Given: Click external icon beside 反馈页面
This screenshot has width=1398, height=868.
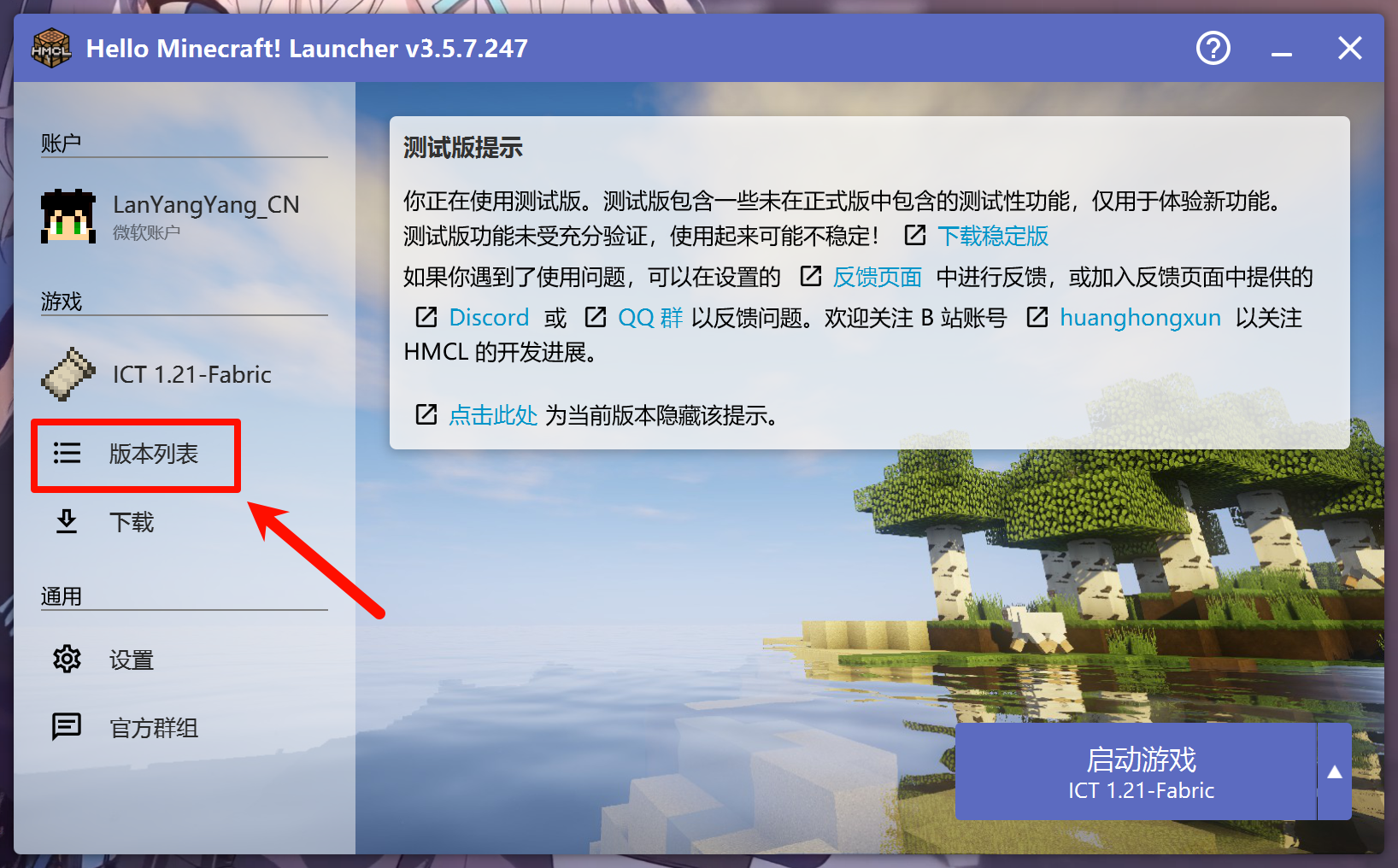Looking at the screenshot, I should point(811,276).
